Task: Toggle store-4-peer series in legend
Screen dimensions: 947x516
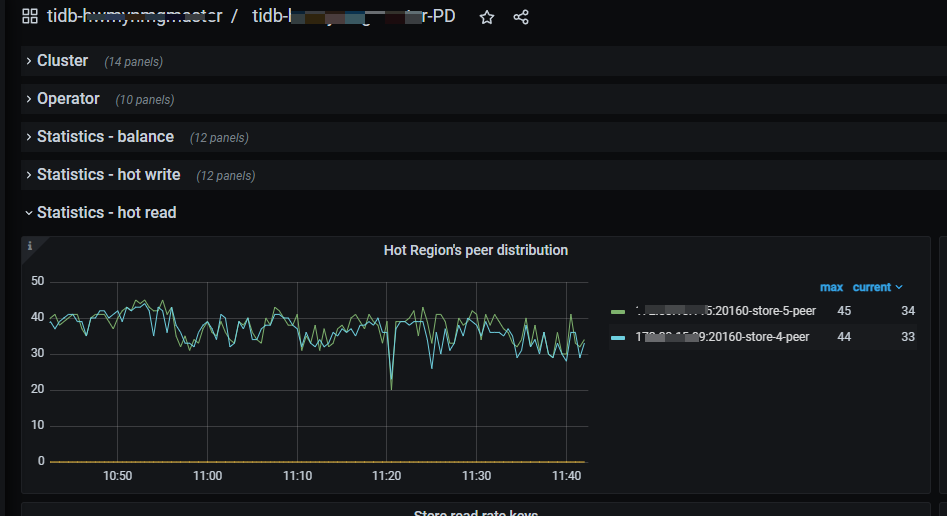Action: (722, 337)
